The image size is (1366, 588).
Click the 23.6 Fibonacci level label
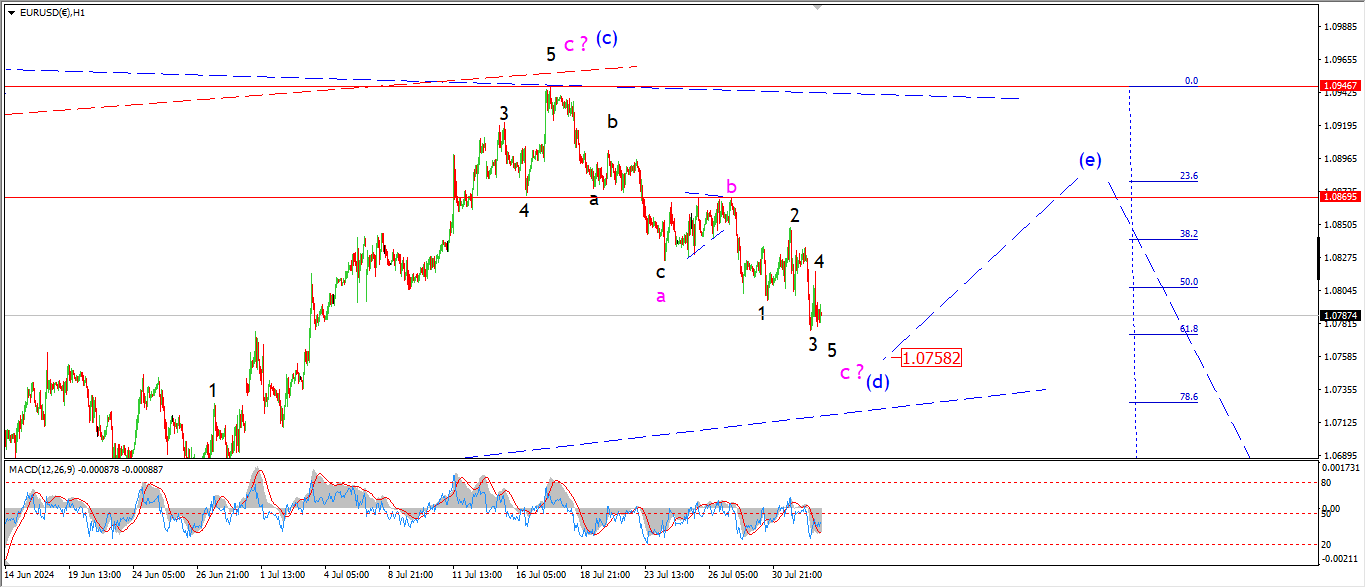[1188, 176]
